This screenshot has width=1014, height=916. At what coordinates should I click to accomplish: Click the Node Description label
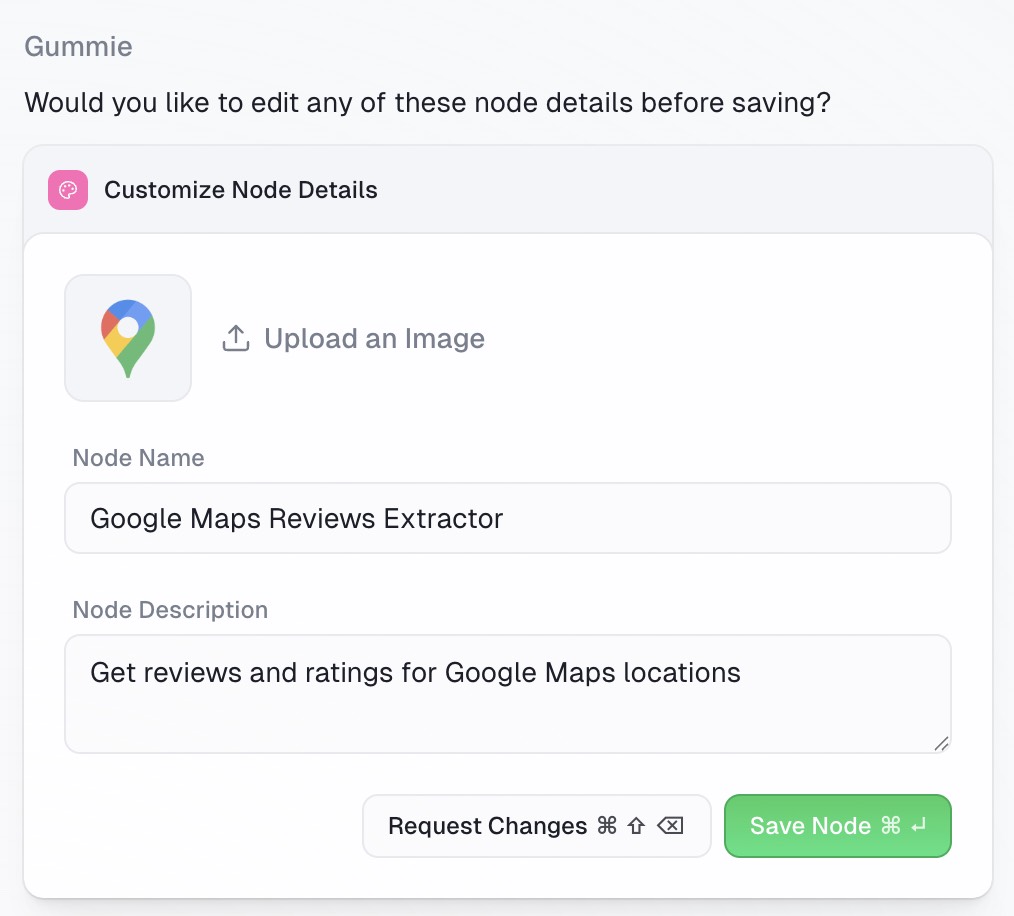coord(169,610)
